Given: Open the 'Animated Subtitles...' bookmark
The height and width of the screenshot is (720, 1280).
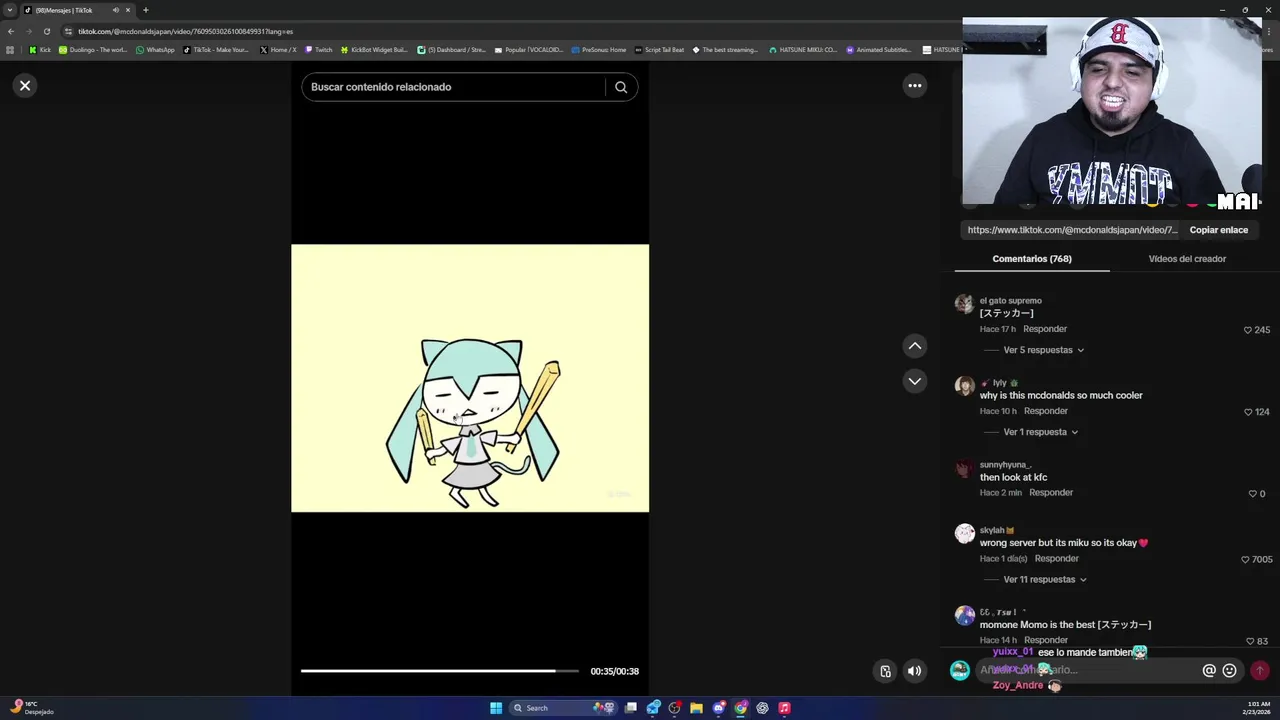Looking at the screenshot, I should click(879, 50).
